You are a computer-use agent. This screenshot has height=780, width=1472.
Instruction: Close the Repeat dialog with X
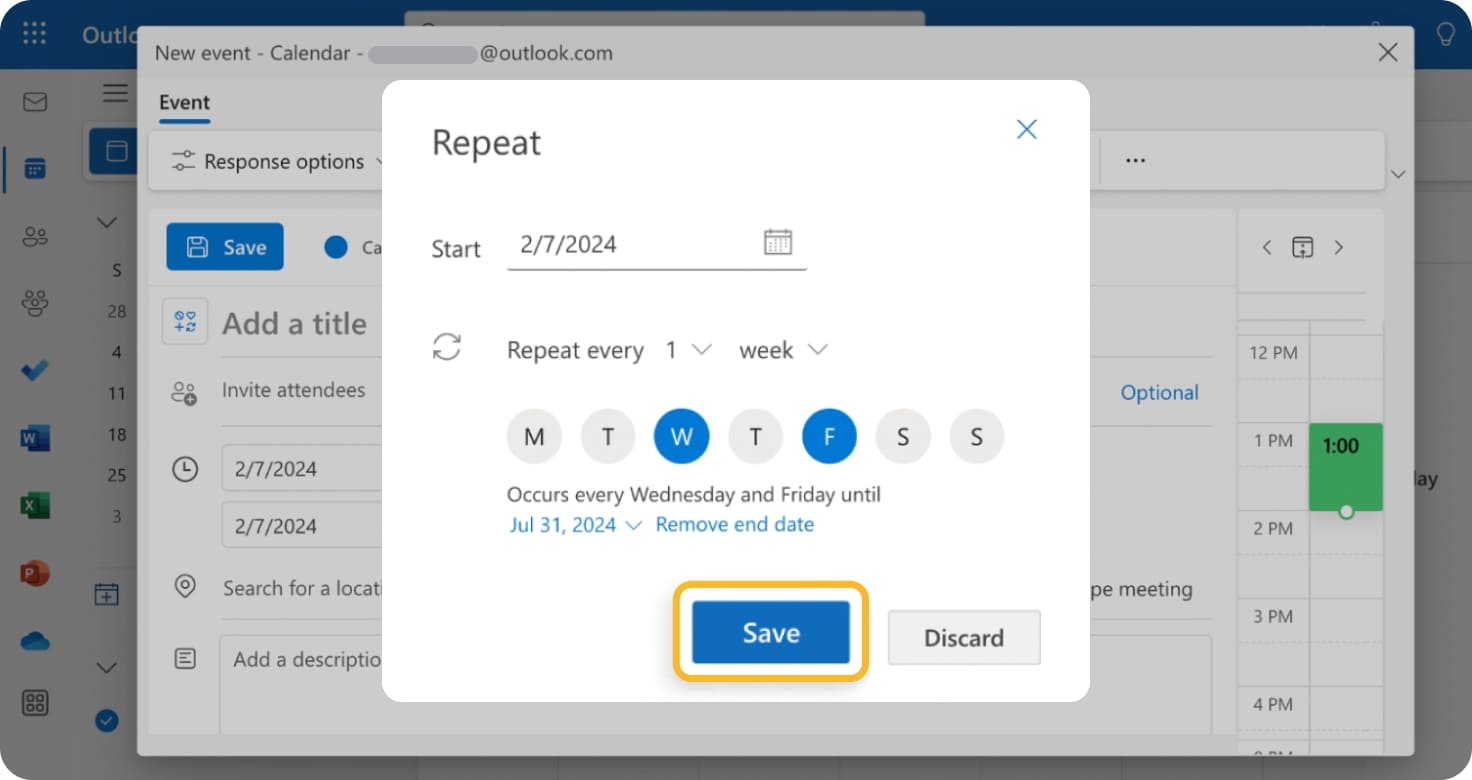coord(1026,129)
